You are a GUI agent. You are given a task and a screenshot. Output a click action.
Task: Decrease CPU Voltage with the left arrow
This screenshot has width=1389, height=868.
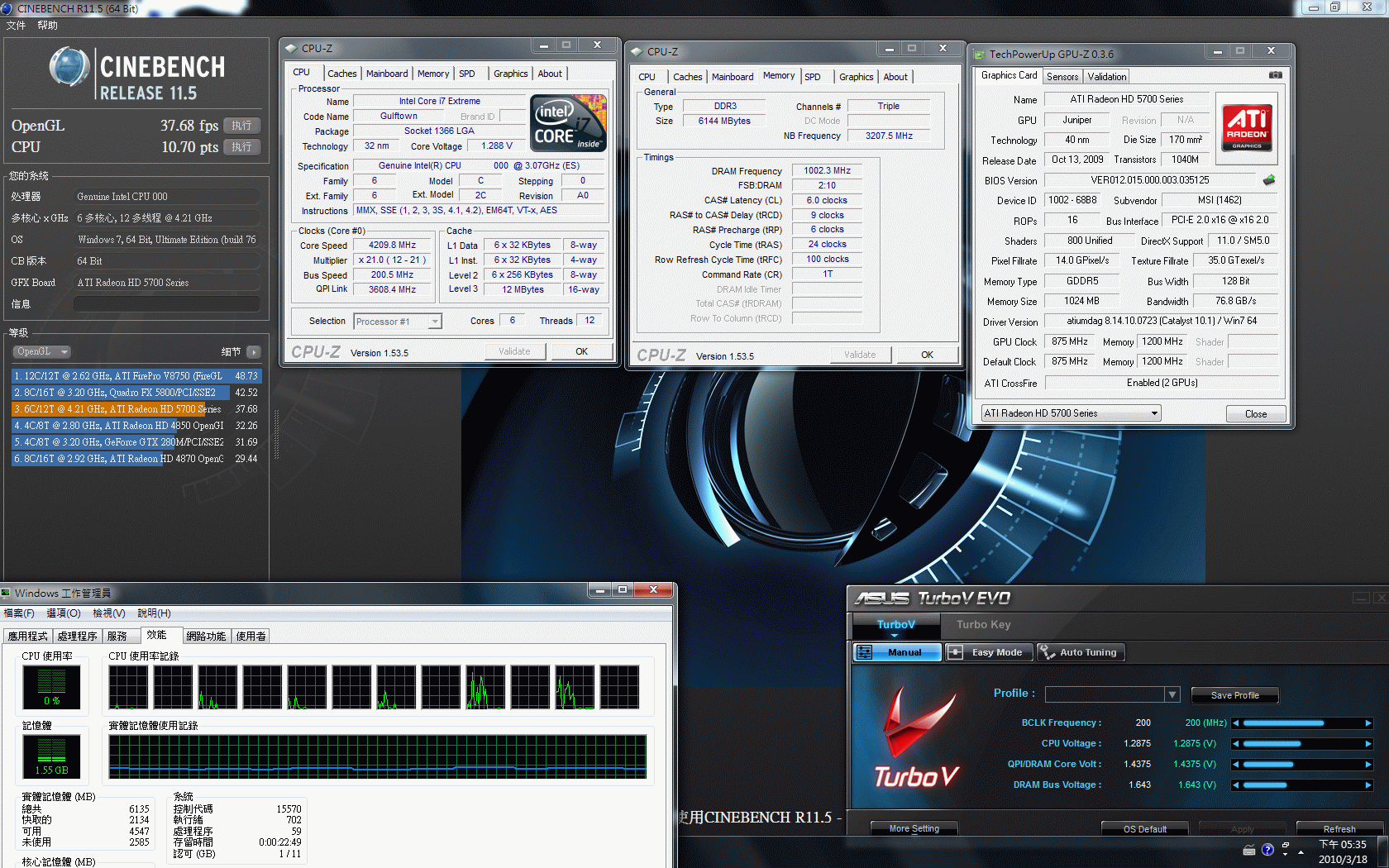[1236, 744]
